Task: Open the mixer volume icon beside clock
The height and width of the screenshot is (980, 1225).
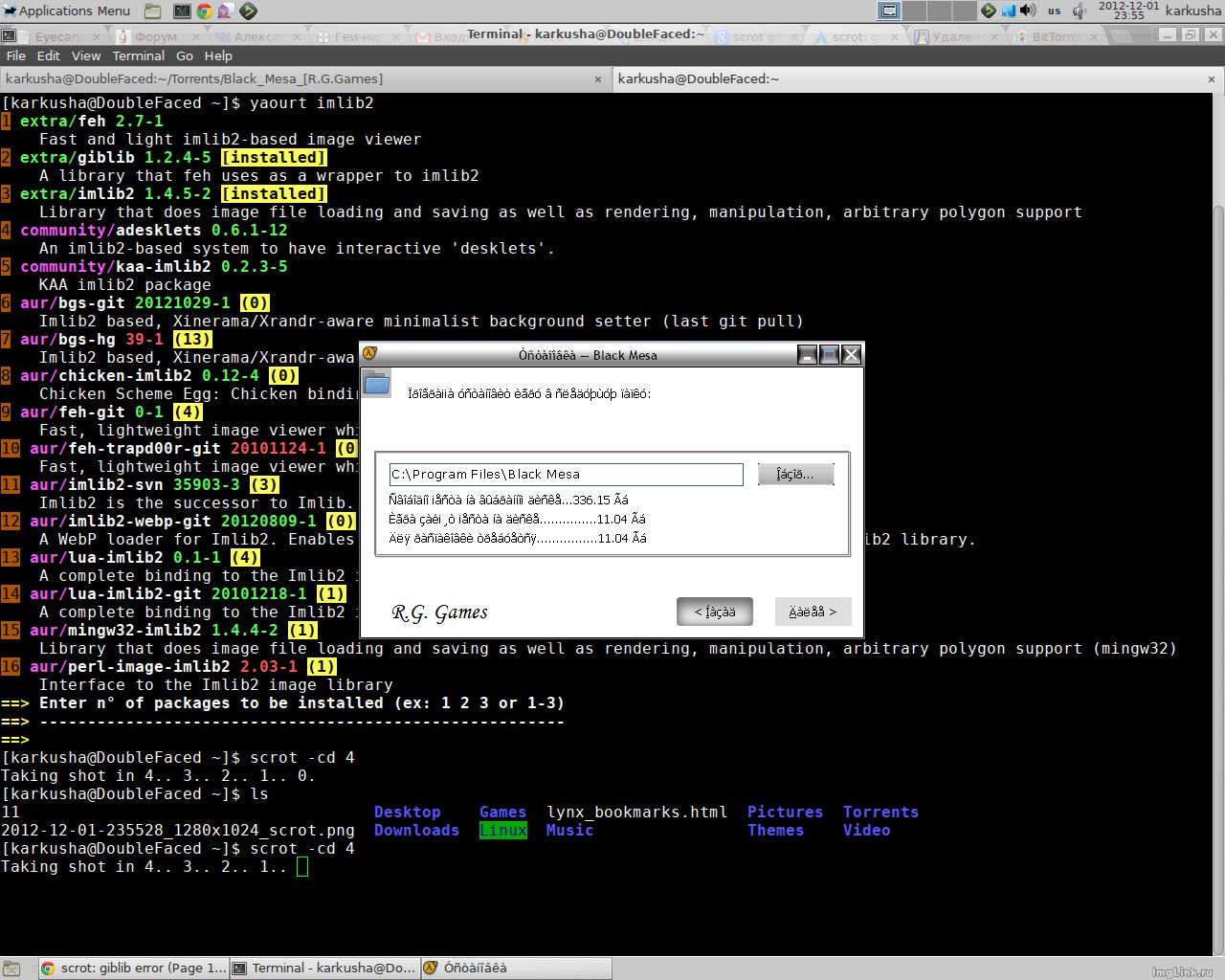Action: coord(1080,11)
